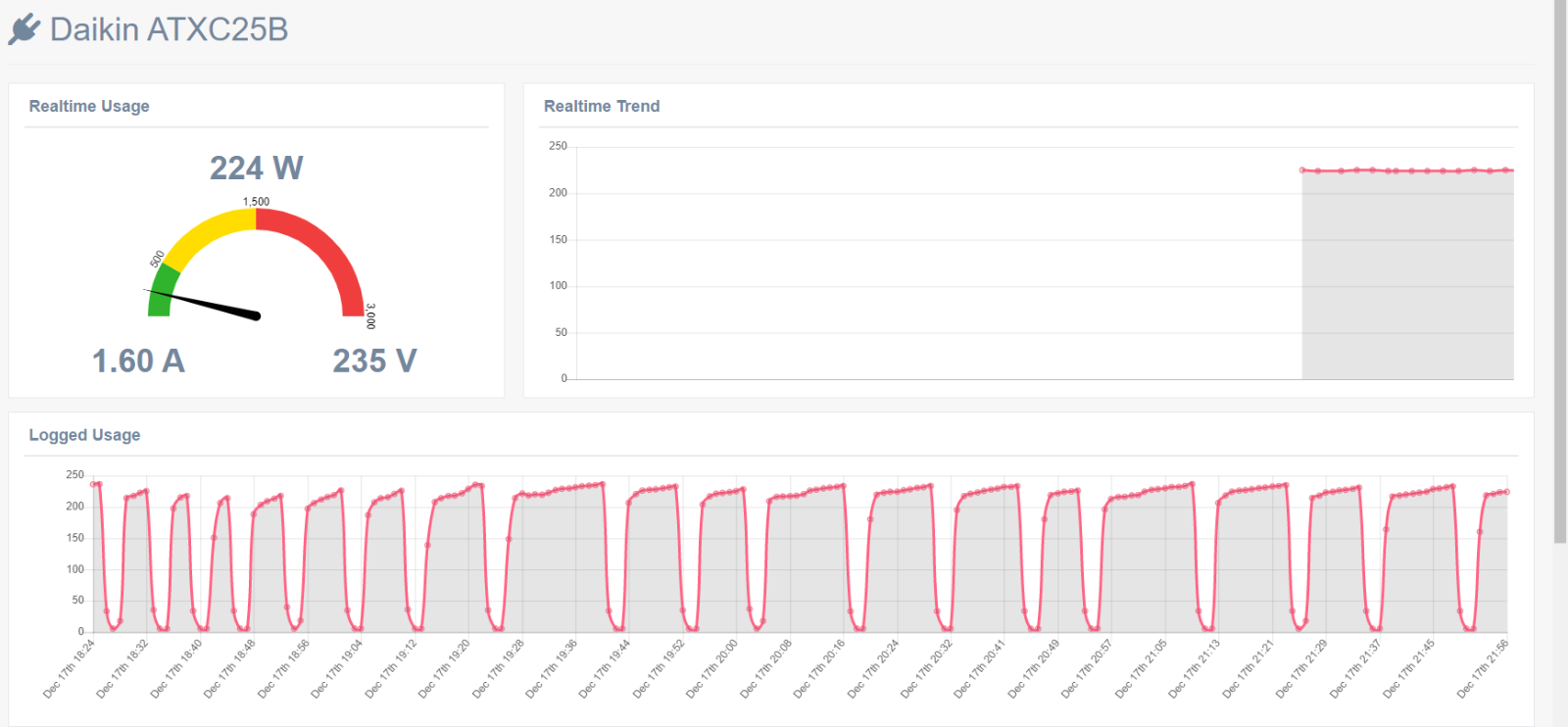
Task: Select the Daikin ATXC25B page title
Action: click(x=169, y=29)
